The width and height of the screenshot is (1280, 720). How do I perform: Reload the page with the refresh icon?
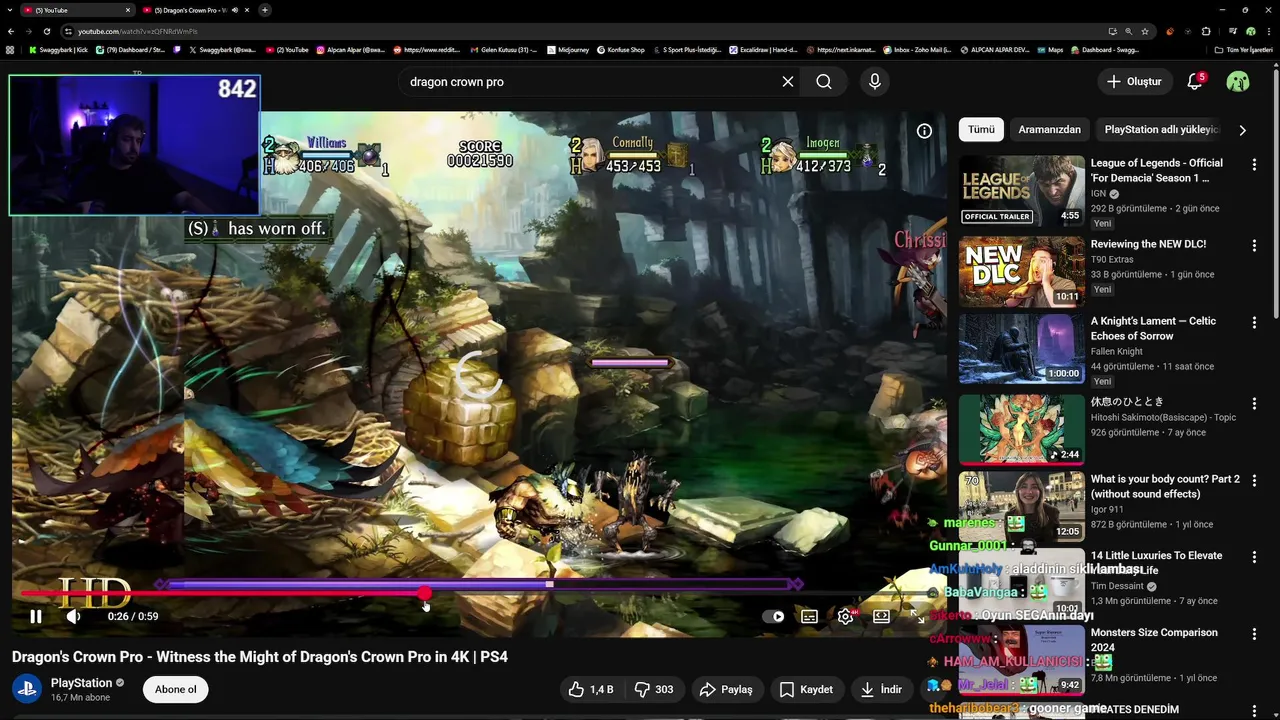point(46,31)
